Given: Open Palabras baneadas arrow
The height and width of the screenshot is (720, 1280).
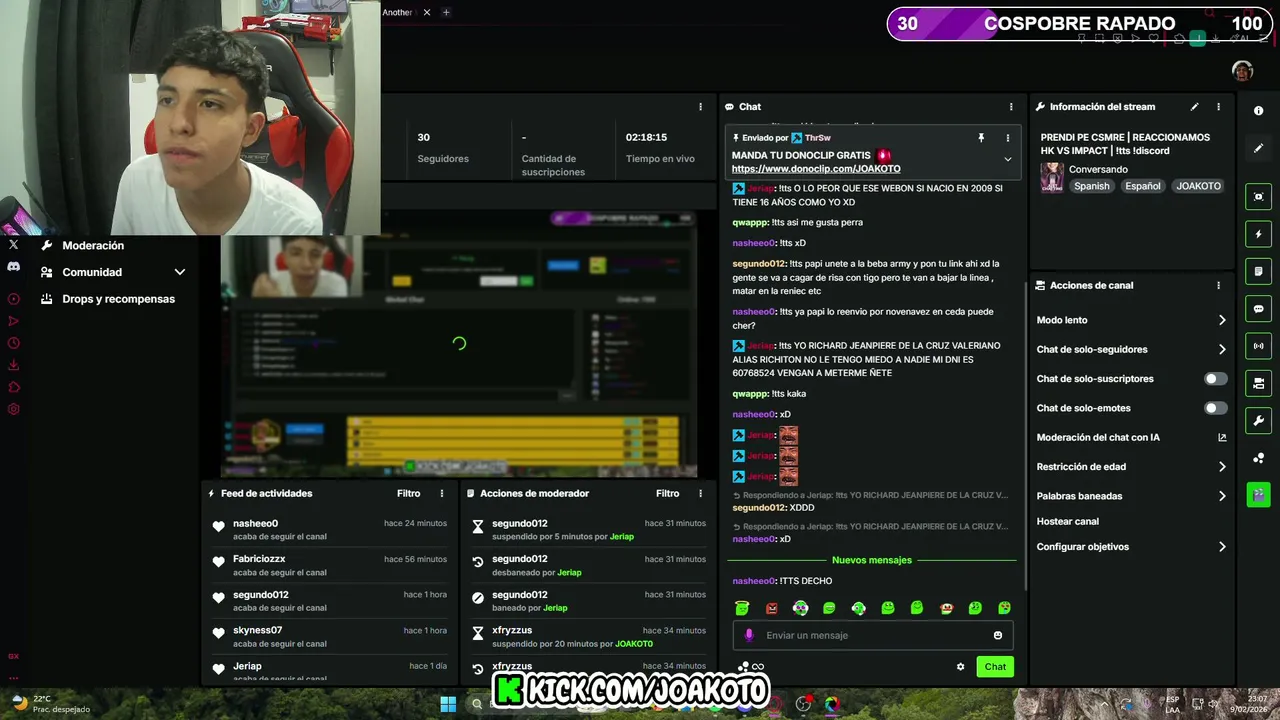Looking at the screenshot, I should coord(1221,496).
